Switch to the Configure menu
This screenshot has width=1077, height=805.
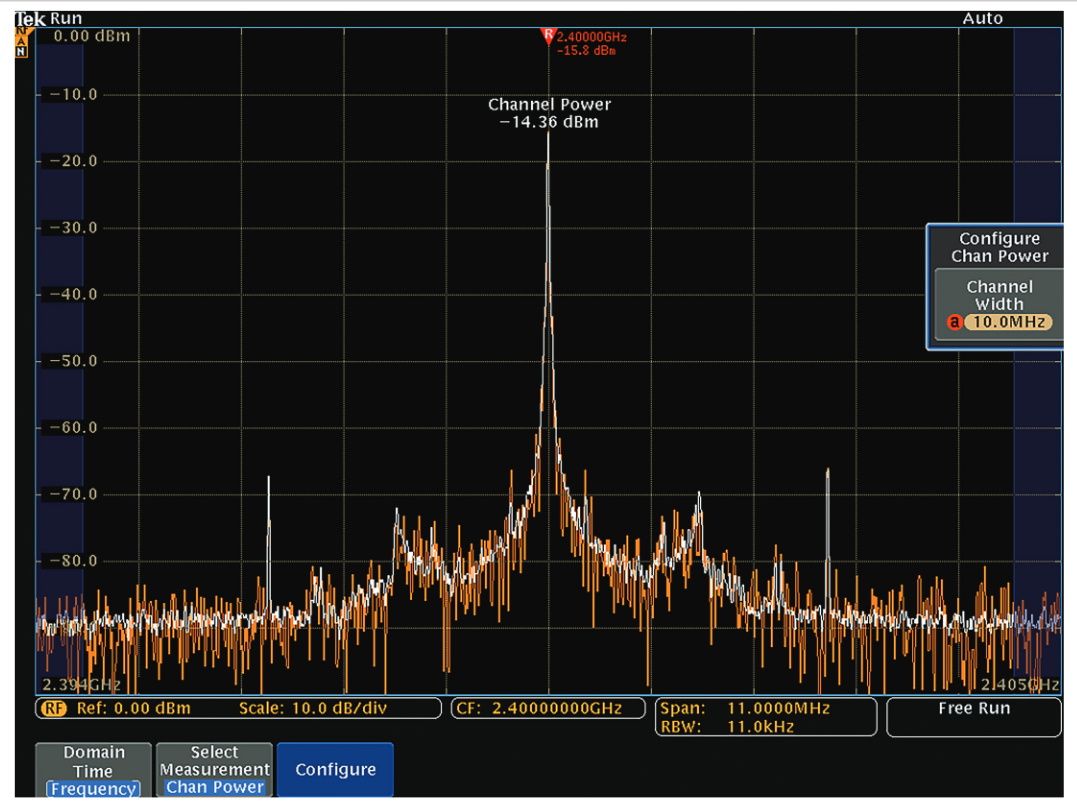click(335, 769)
